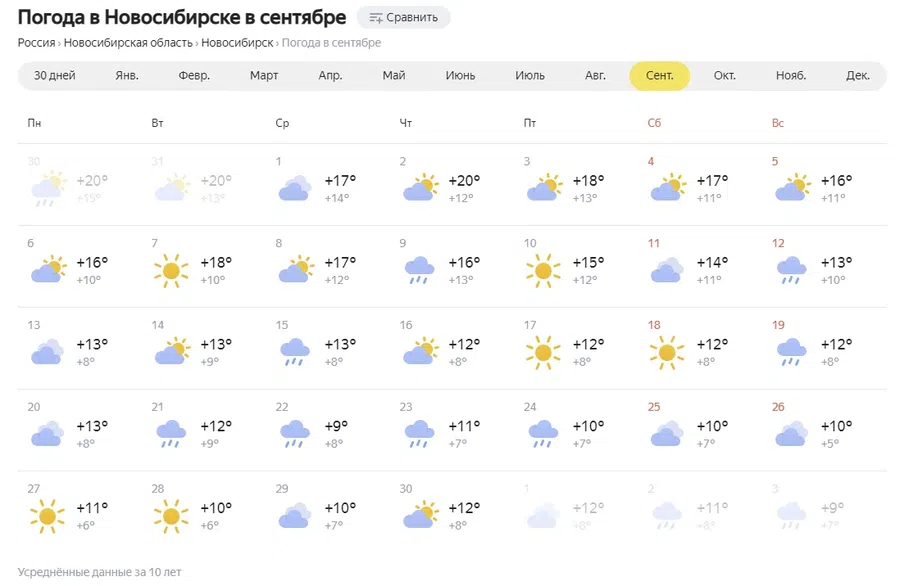The width and height of the screenshot is (900, 586).
Task: Click the sunny icon for September 7
Action: point(171,270)
